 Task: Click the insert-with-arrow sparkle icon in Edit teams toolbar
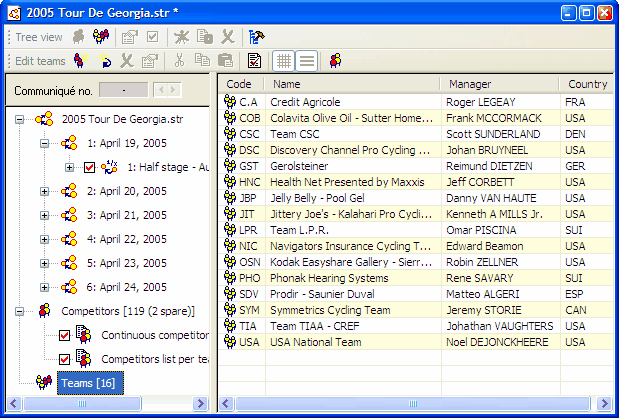click(x=105, y=61)
